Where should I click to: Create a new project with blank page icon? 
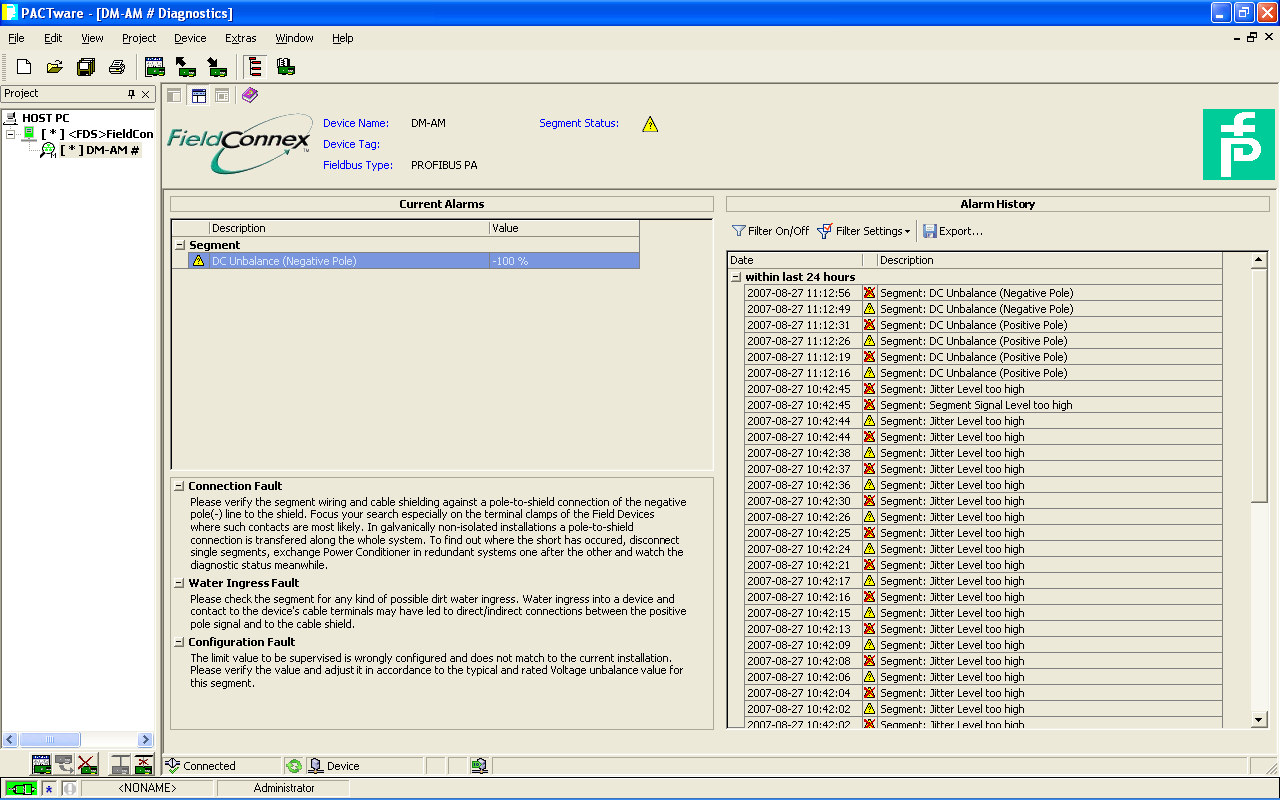coord(24,67)
